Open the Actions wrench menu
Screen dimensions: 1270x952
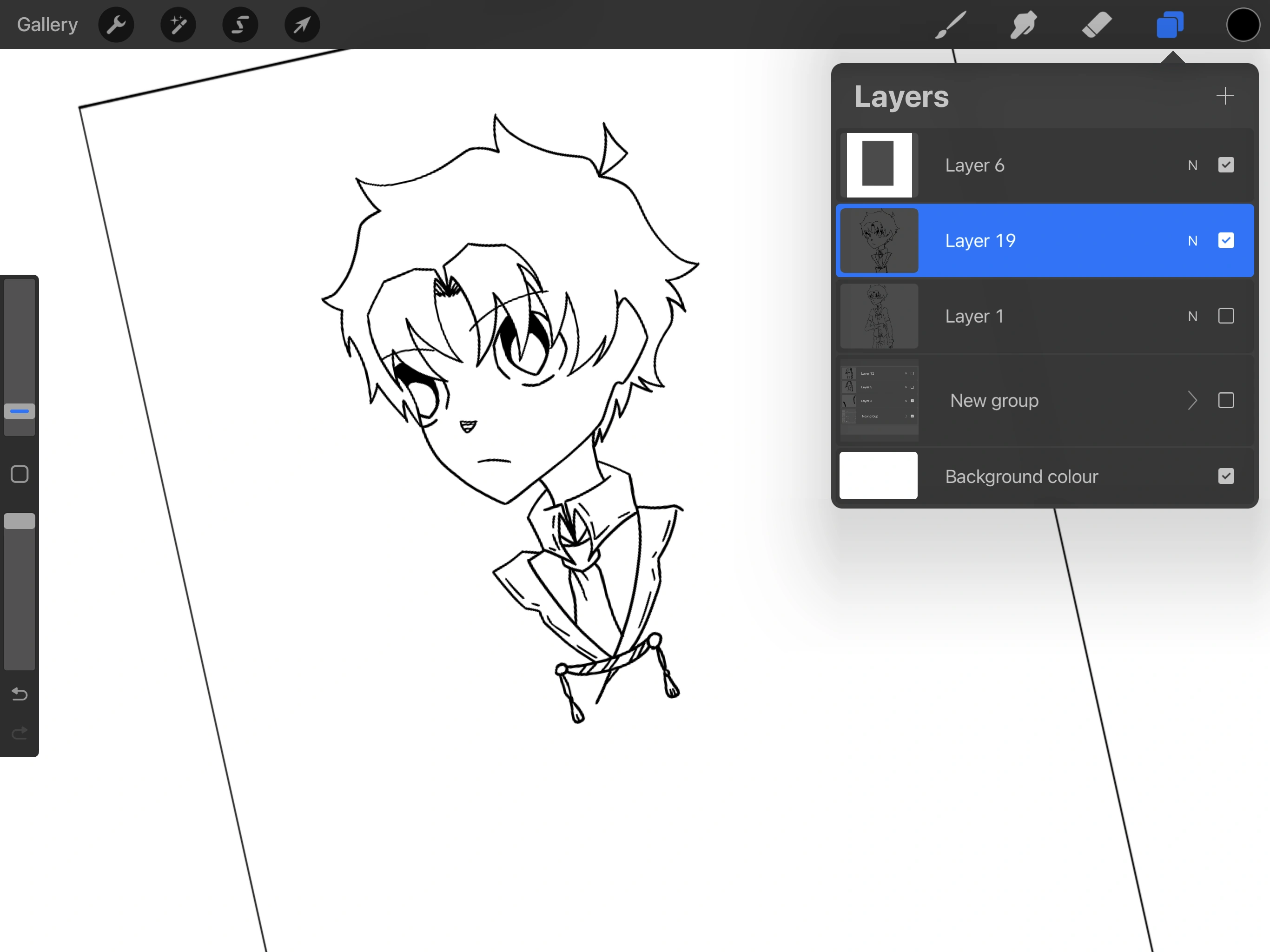tap(116, 25)
